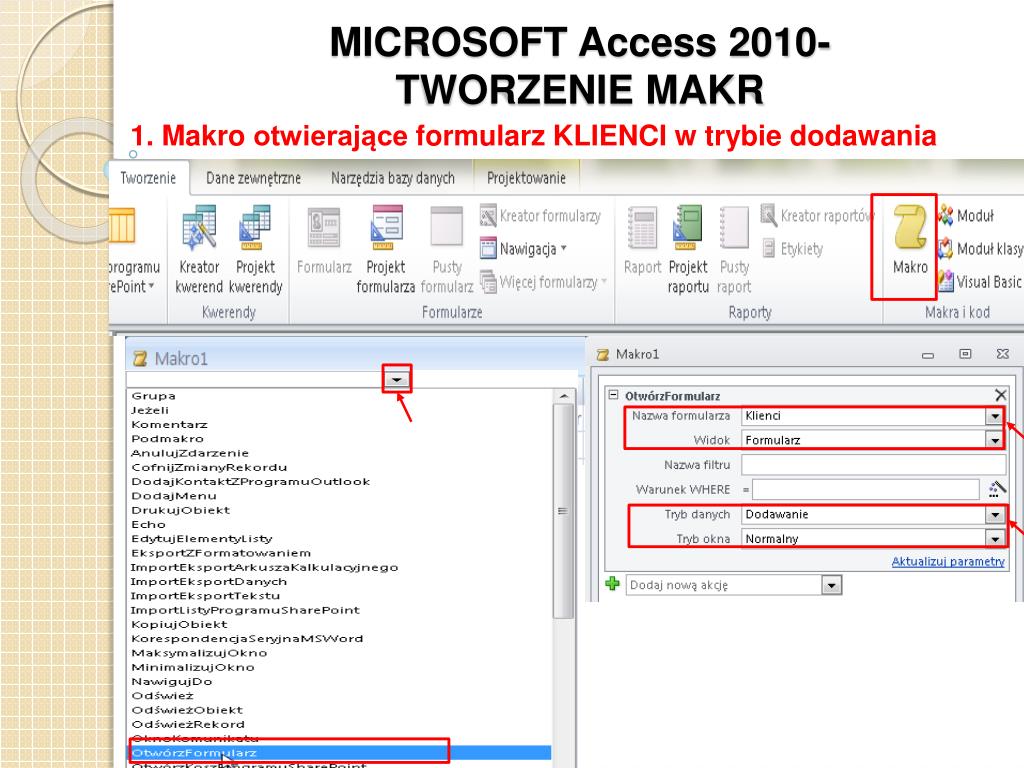Click action list scrollbar thumb
Image resolution: width=1024 pixels, height=768 pixels.
tap(562, 511)
